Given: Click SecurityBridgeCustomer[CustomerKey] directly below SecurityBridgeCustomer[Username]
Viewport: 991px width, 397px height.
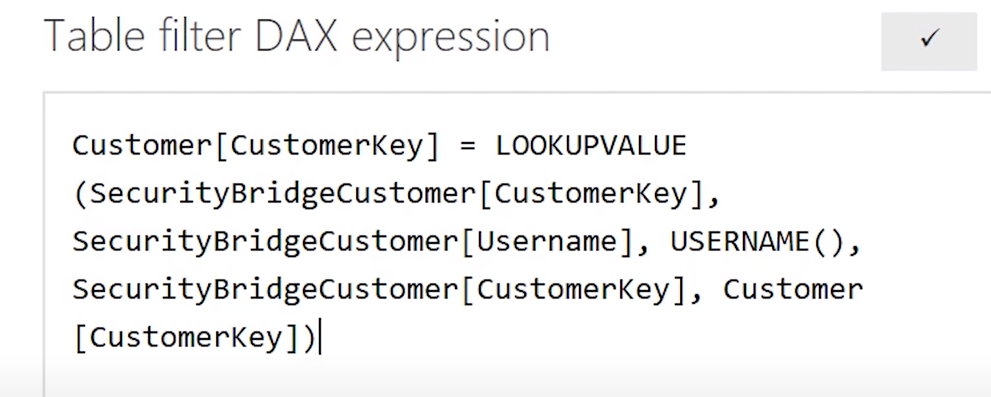Looking at the screenshot, I should 379,290.
